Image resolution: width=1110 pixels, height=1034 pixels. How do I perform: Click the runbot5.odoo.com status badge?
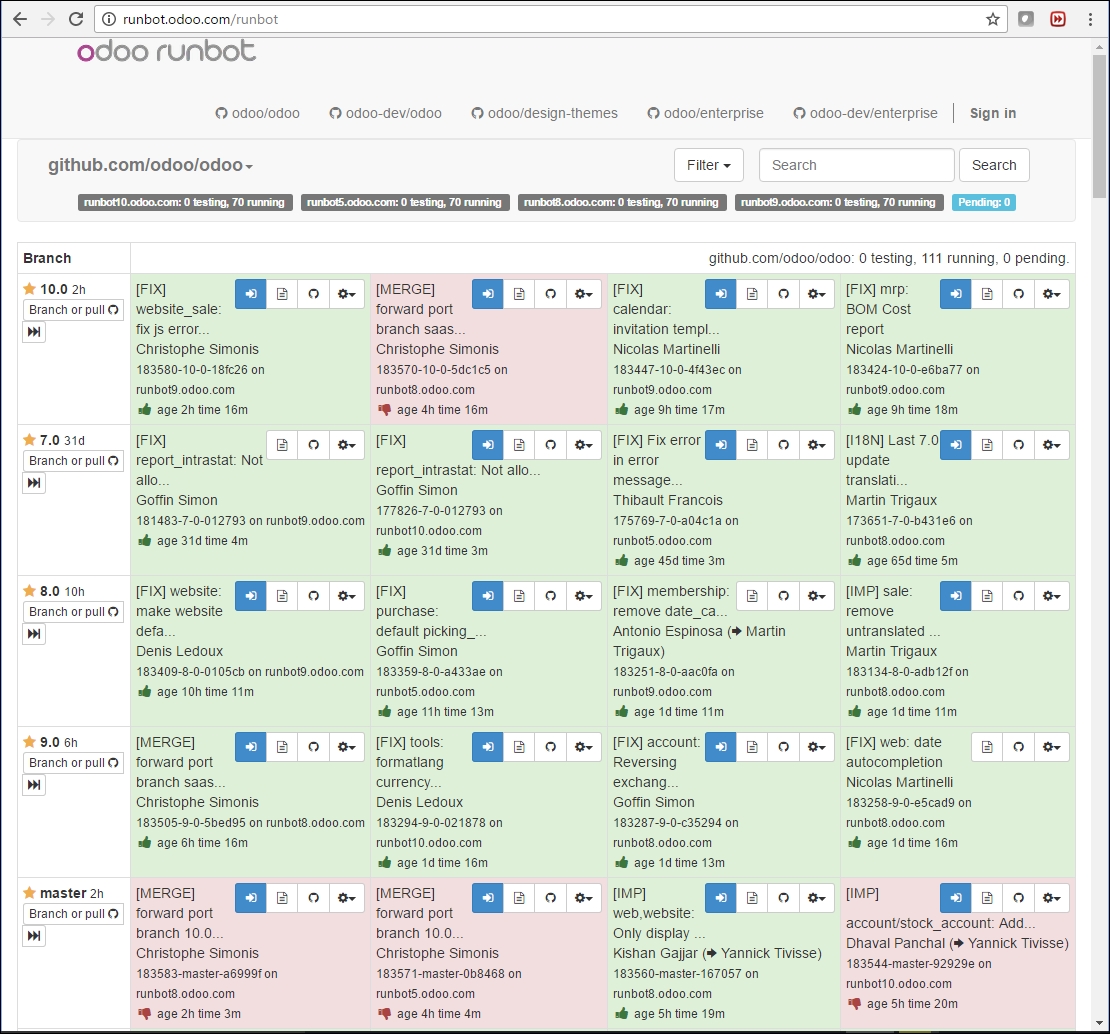coord(404,202)
